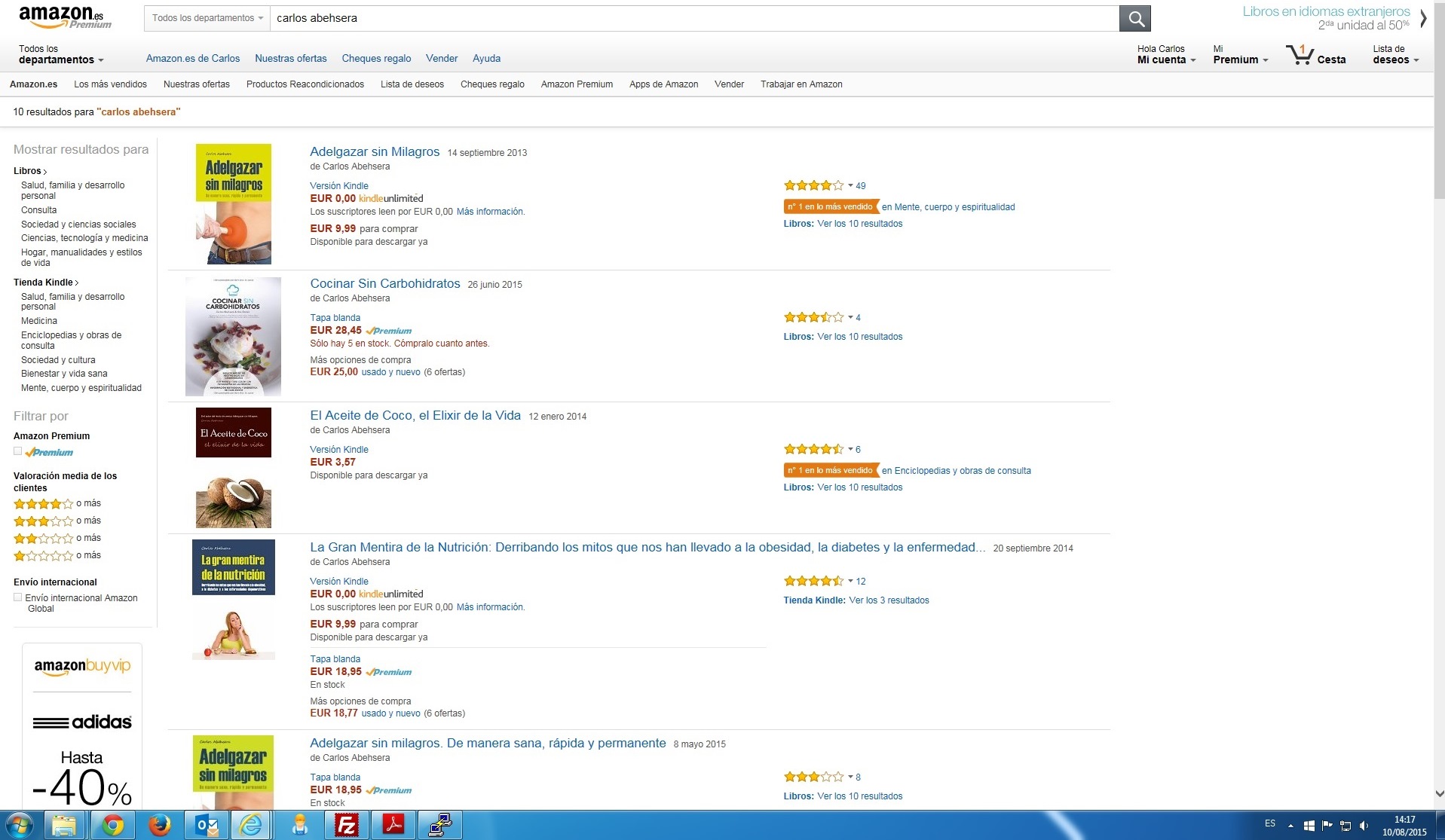Tick Envío internacional Amazon Global checkbox
Screen dimensions: 1445x840
[17, 597]
